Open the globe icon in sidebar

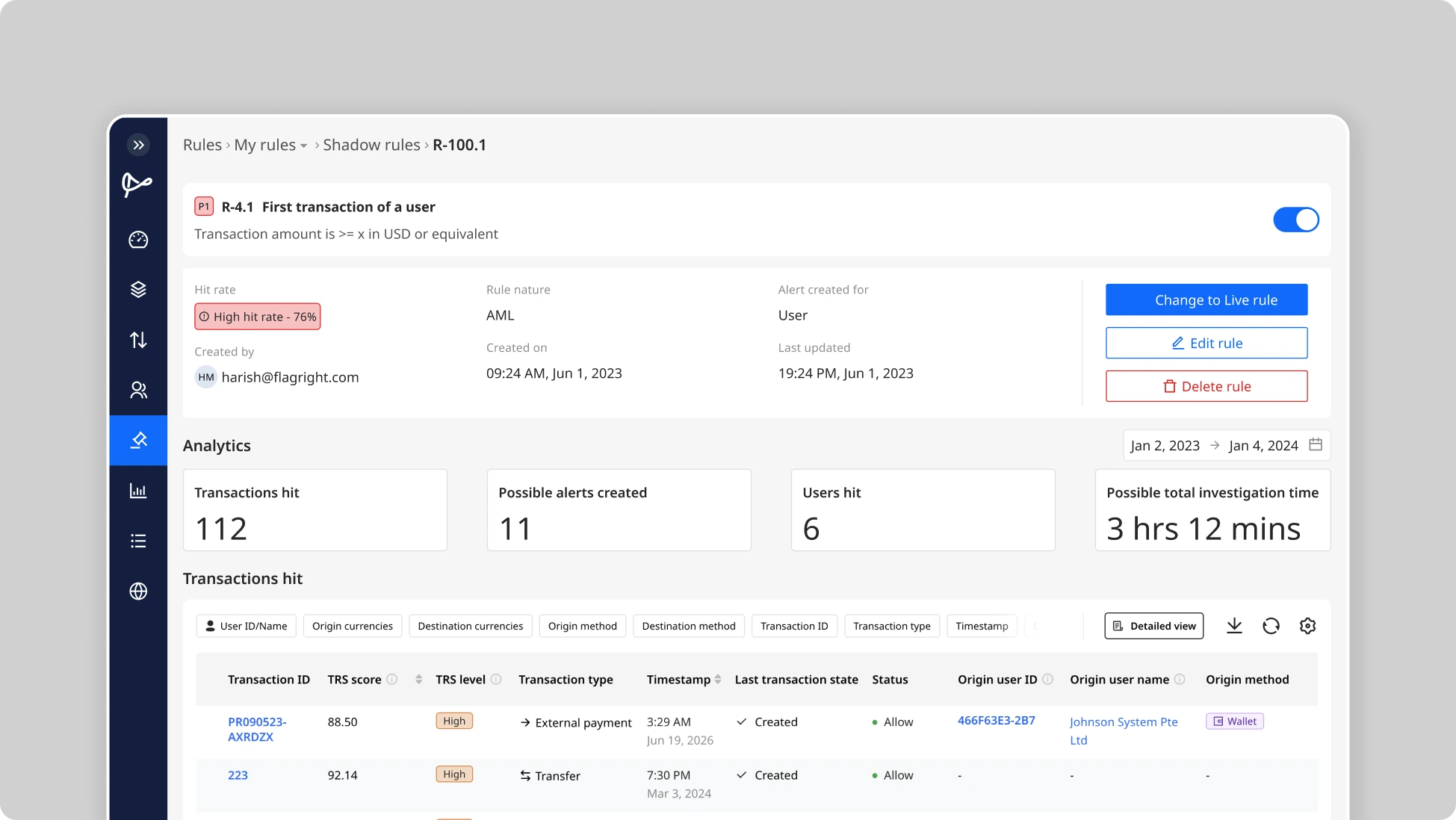coord(138,591)
